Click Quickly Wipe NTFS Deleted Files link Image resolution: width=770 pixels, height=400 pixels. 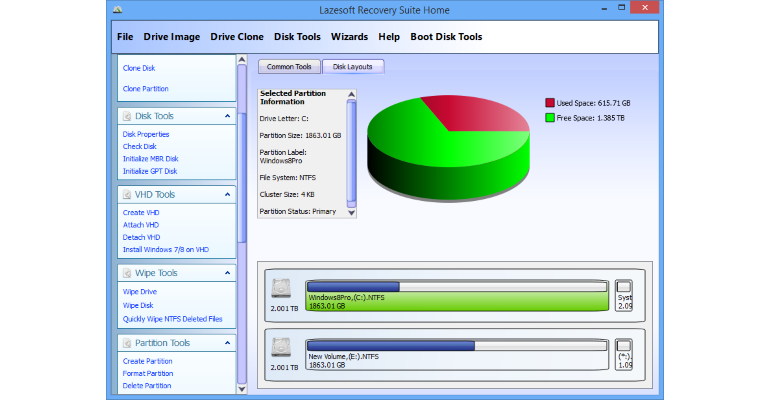pos(172,319)
